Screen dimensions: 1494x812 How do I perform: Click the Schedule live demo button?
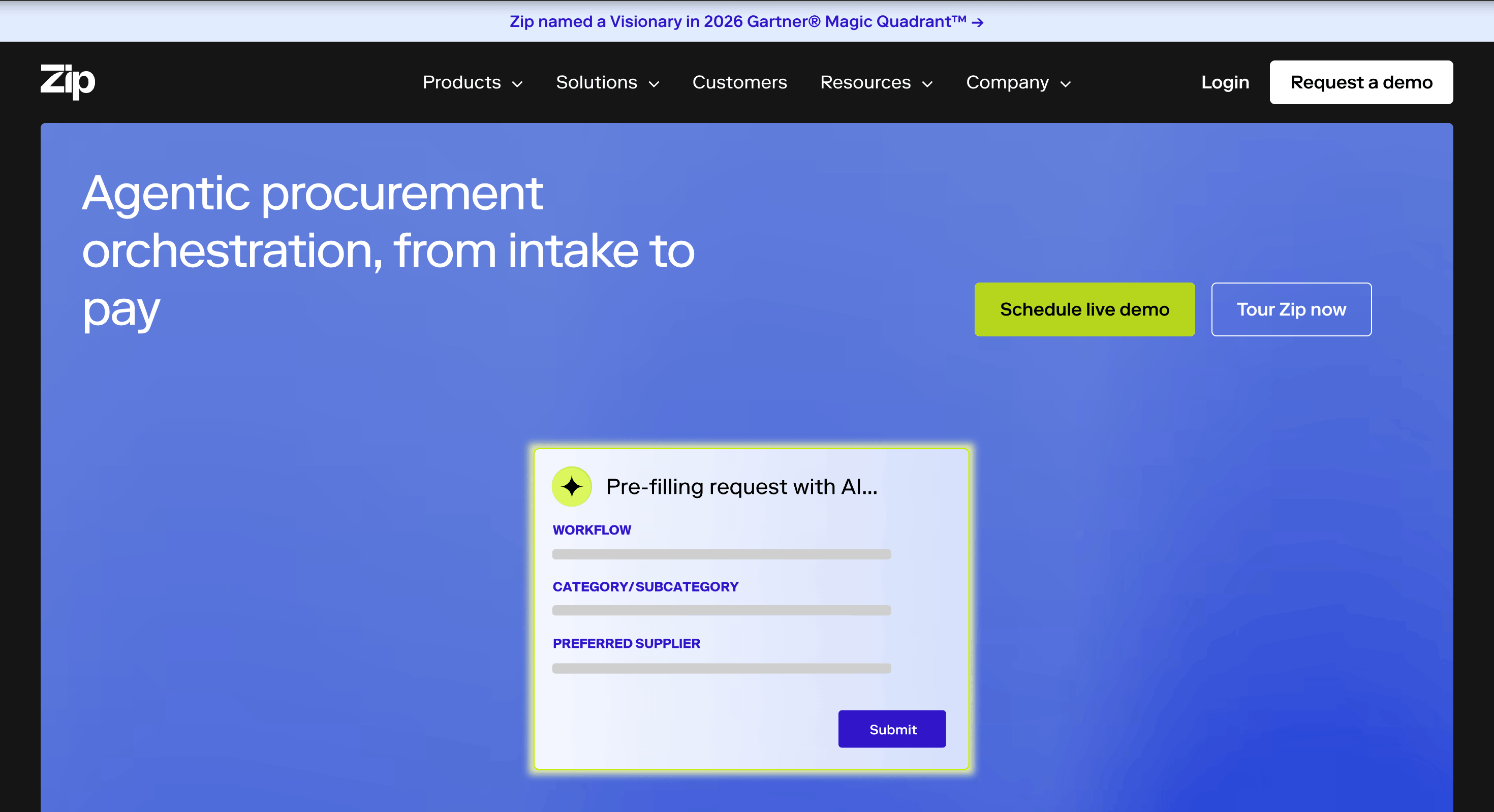(x=1084, y=309)
